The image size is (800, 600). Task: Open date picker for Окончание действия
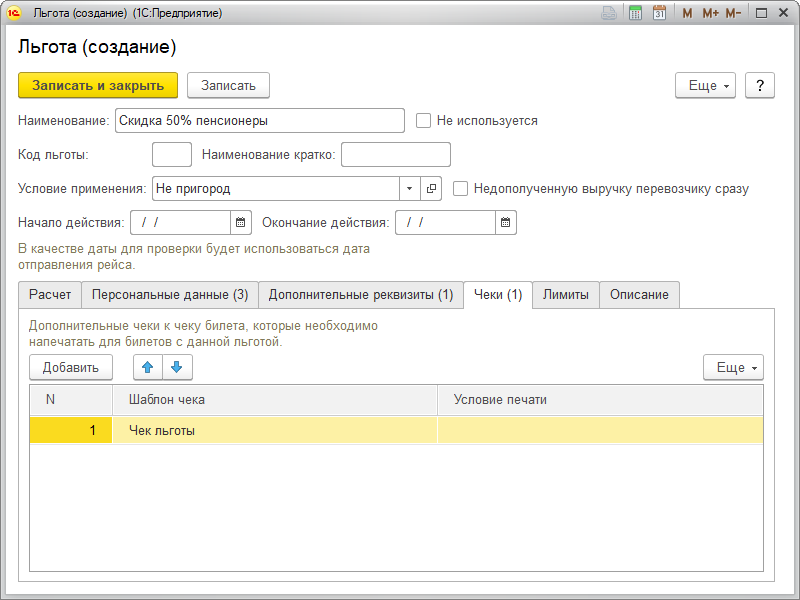pyautogui.click(x=506, y=222)
